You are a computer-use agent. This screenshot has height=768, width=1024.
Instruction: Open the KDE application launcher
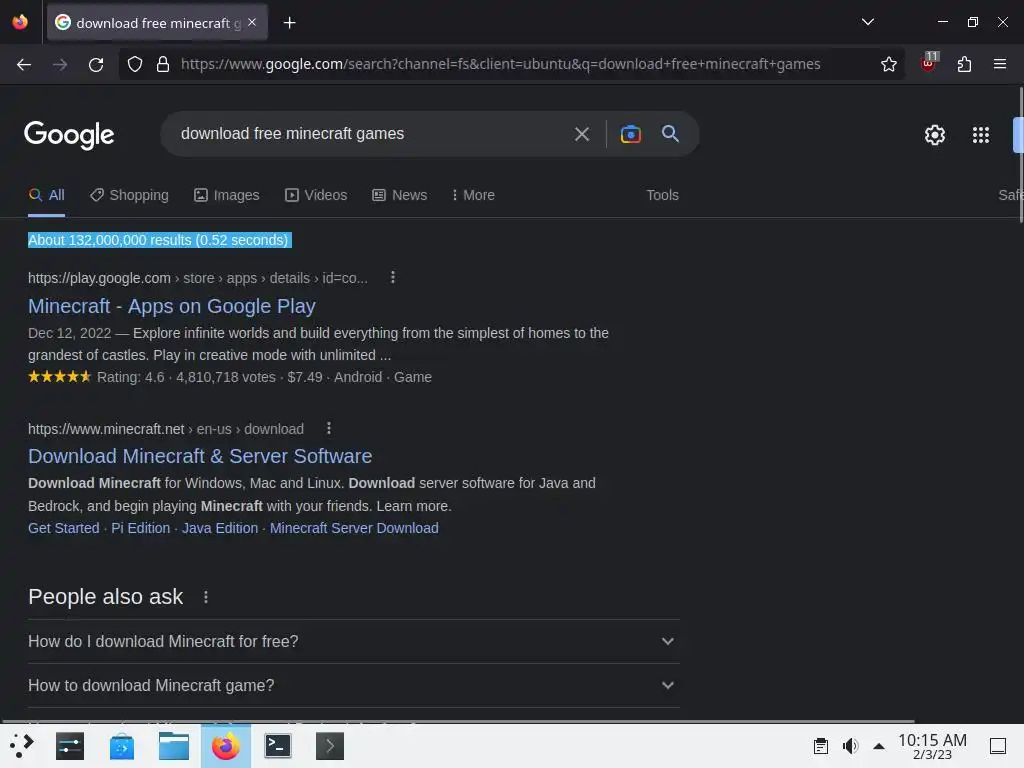(x=22, y=746)
